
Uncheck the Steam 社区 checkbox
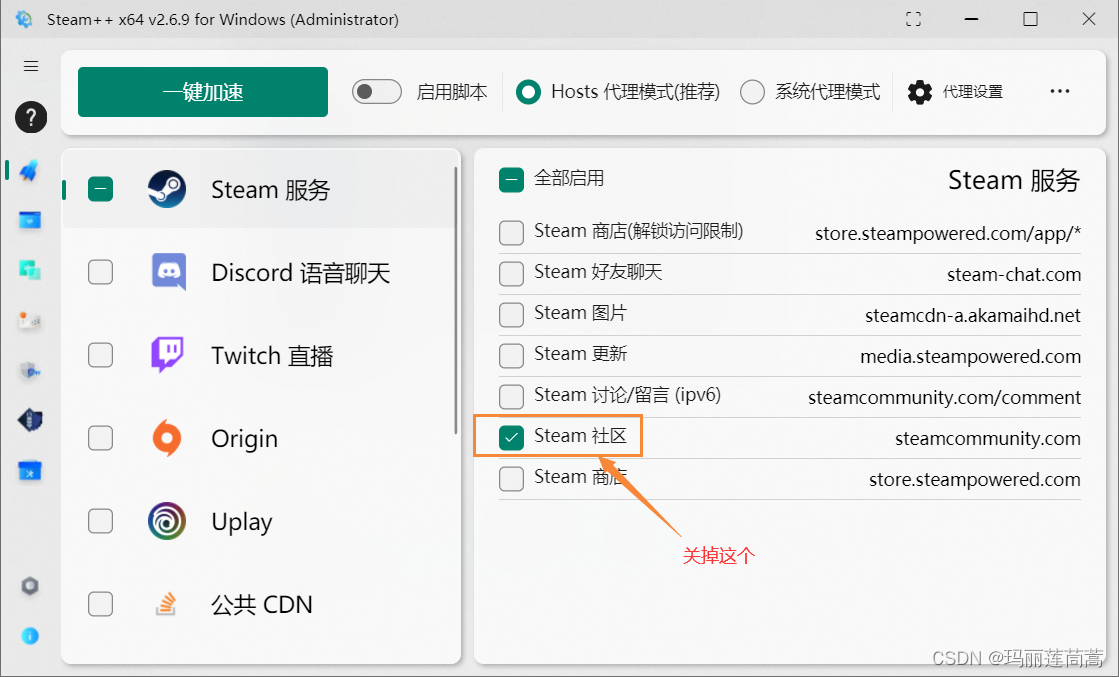click(x=512, y=437)
